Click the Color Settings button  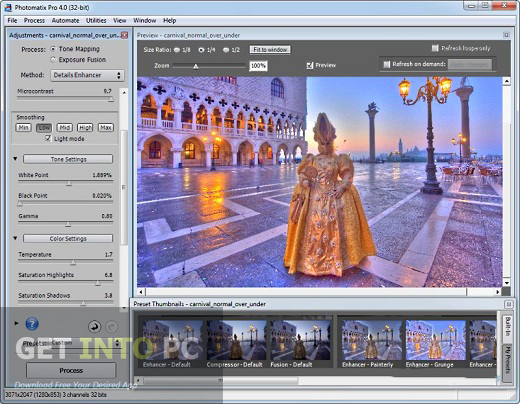tap(68, 238)
